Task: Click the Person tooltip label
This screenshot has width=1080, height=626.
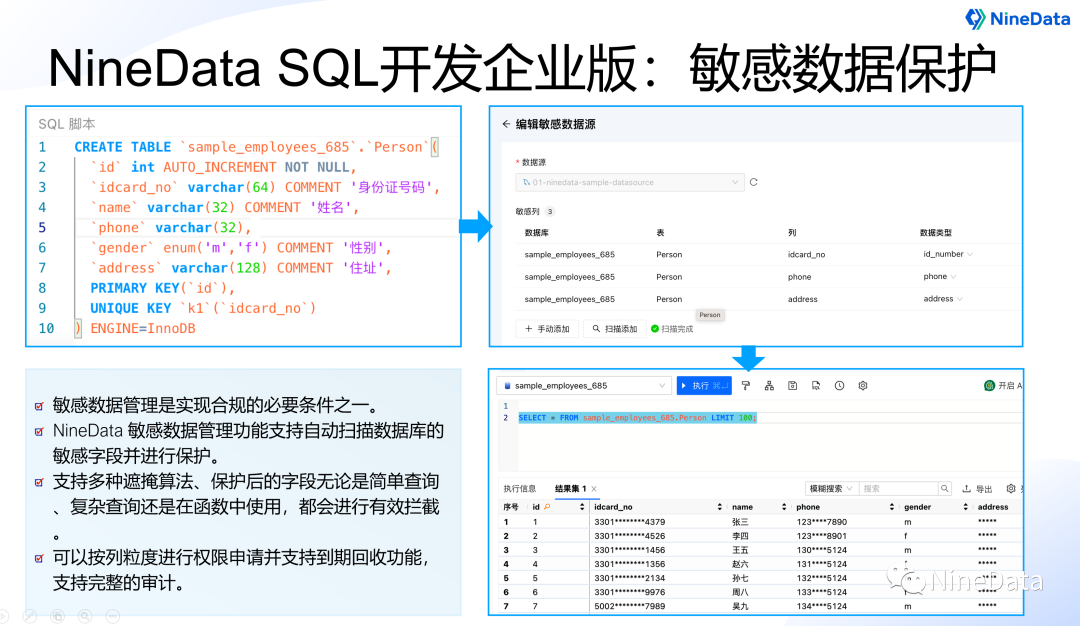Action: (709, 315)
